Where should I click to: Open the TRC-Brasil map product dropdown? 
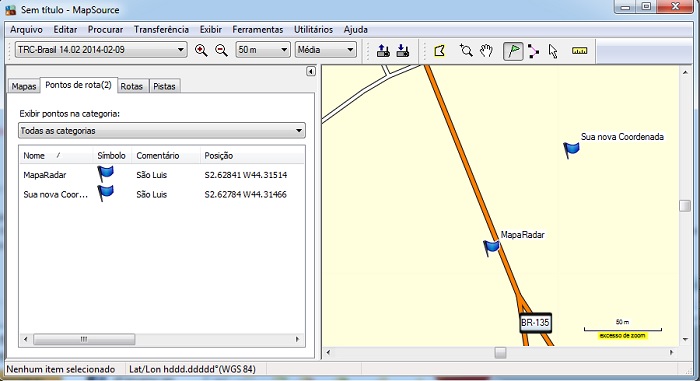(101, 50)
